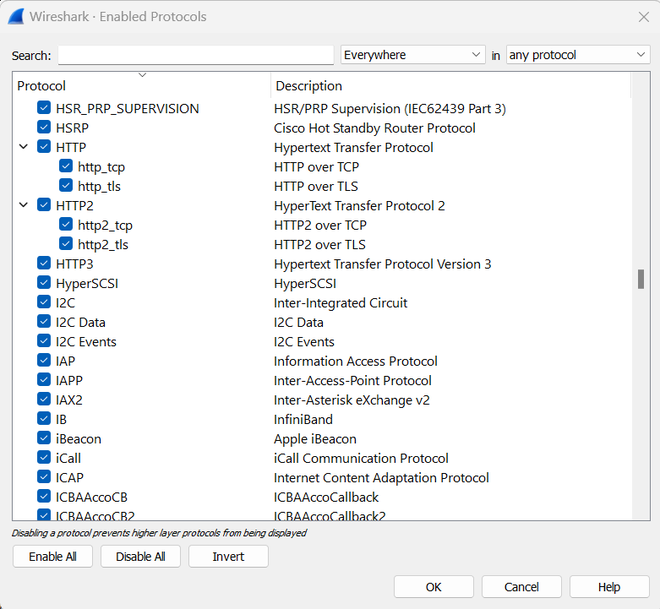
Task: Uncheck the HTTP3 protocol checkbox
Action: [x=44, y=263]
